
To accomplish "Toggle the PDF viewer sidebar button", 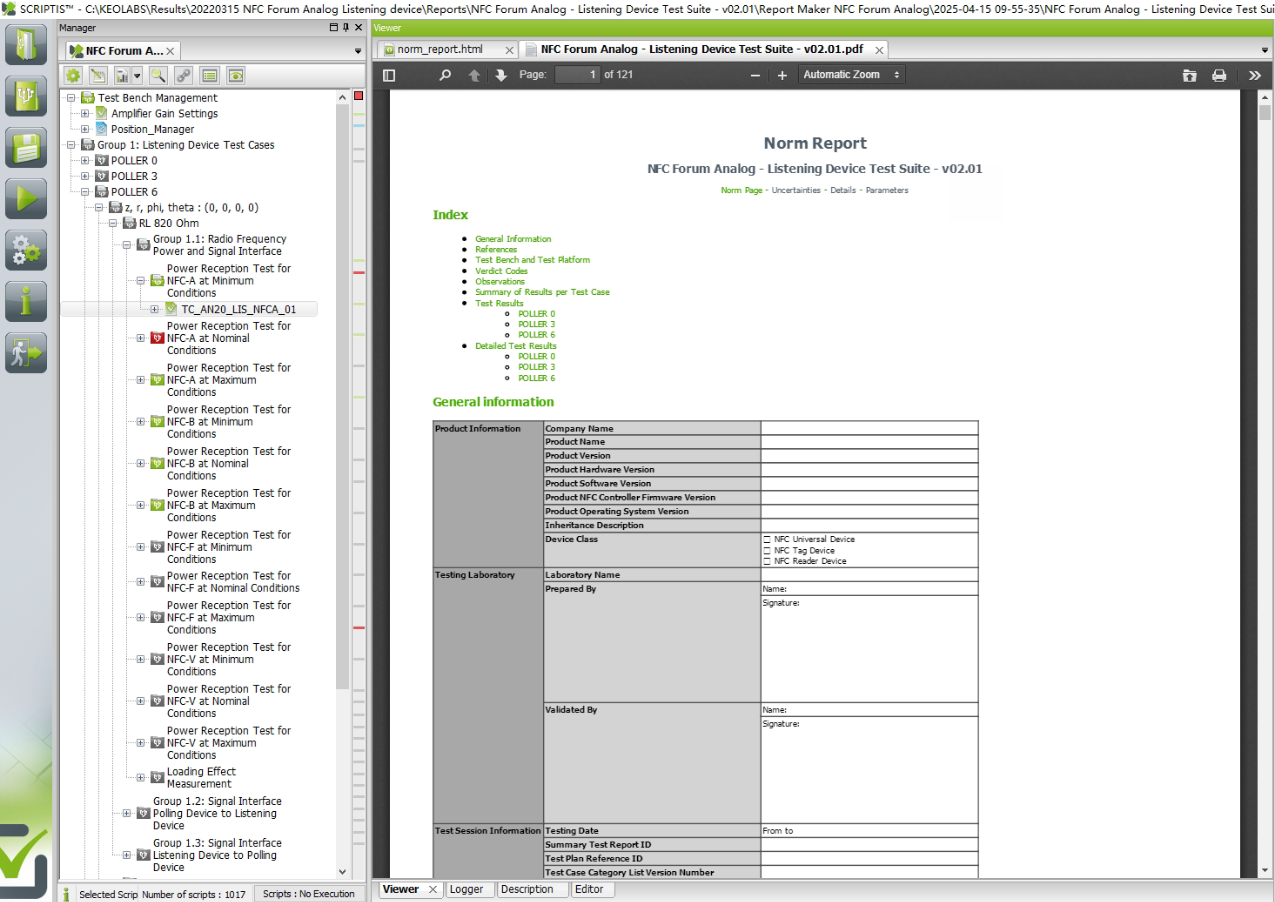I will click(389, 75).
